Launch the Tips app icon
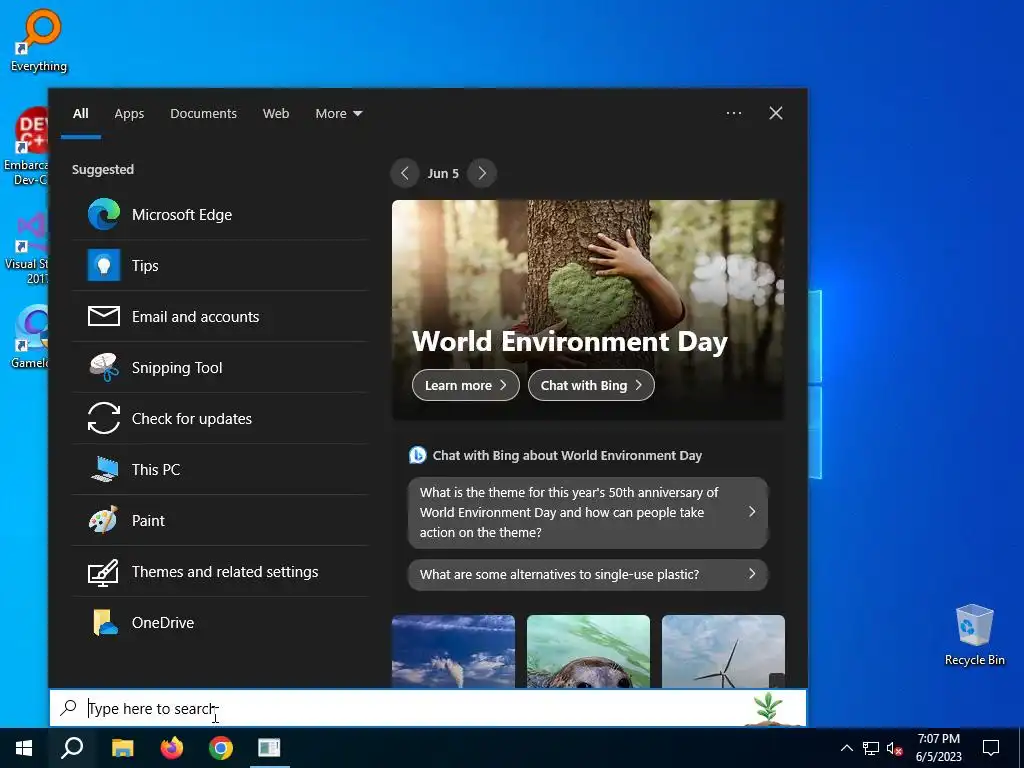This screenshot has height=768, width=1024. [104, 265]
